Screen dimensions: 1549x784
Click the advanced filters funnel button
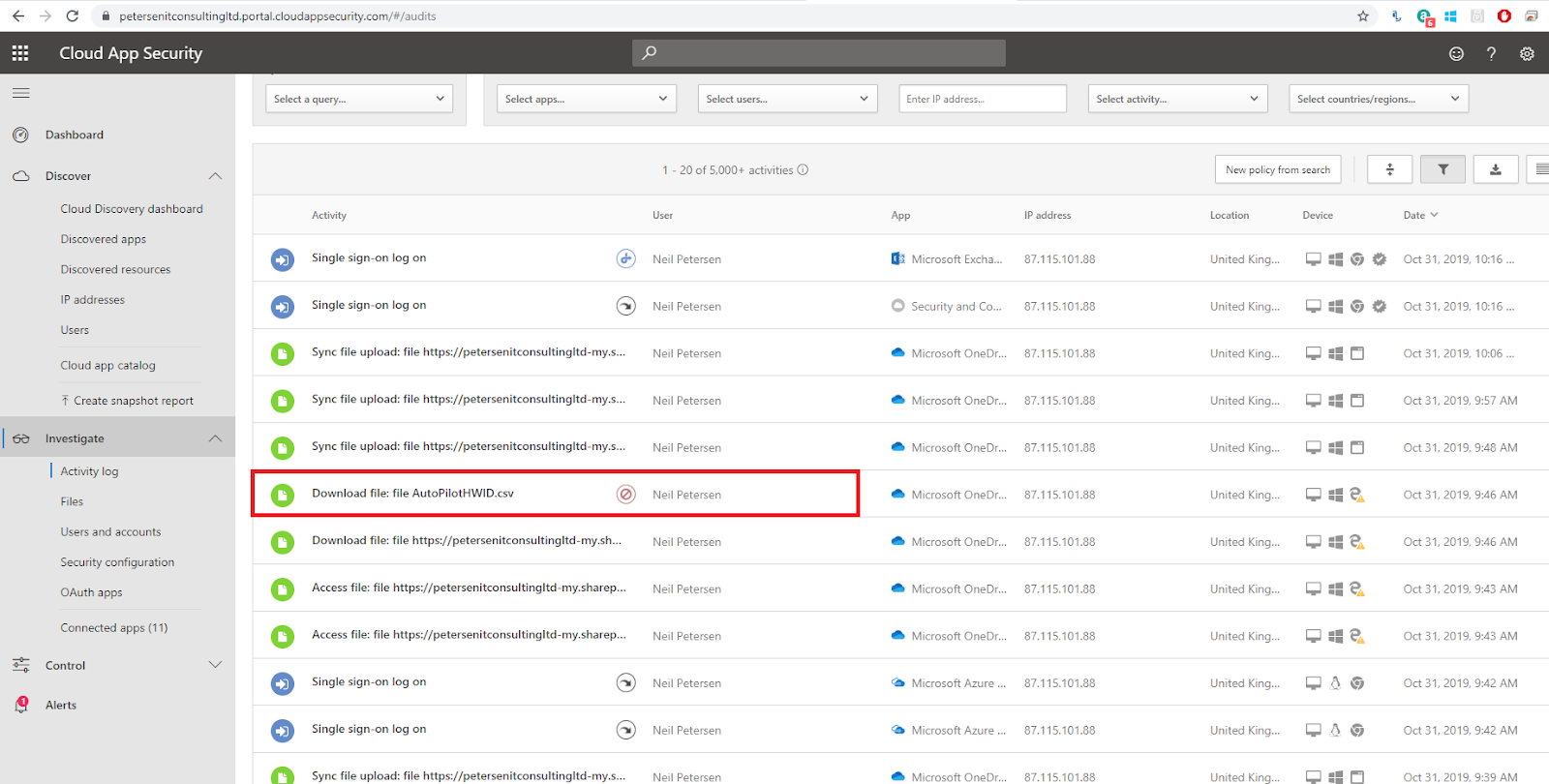(1443, 169)
